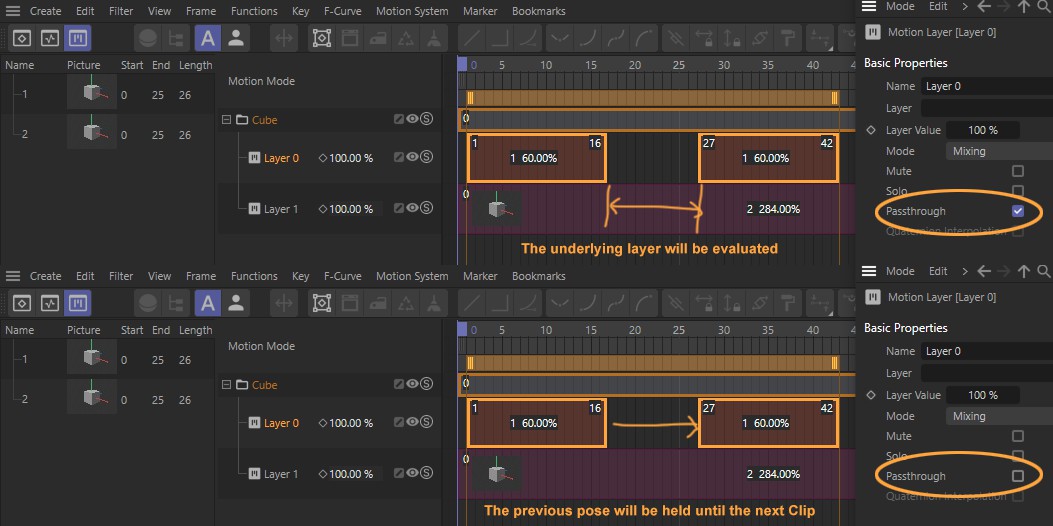This screenshot has width=1053, height=526.
Task: Click Layer Value 100 % field in upper panel
Action: 983,130
